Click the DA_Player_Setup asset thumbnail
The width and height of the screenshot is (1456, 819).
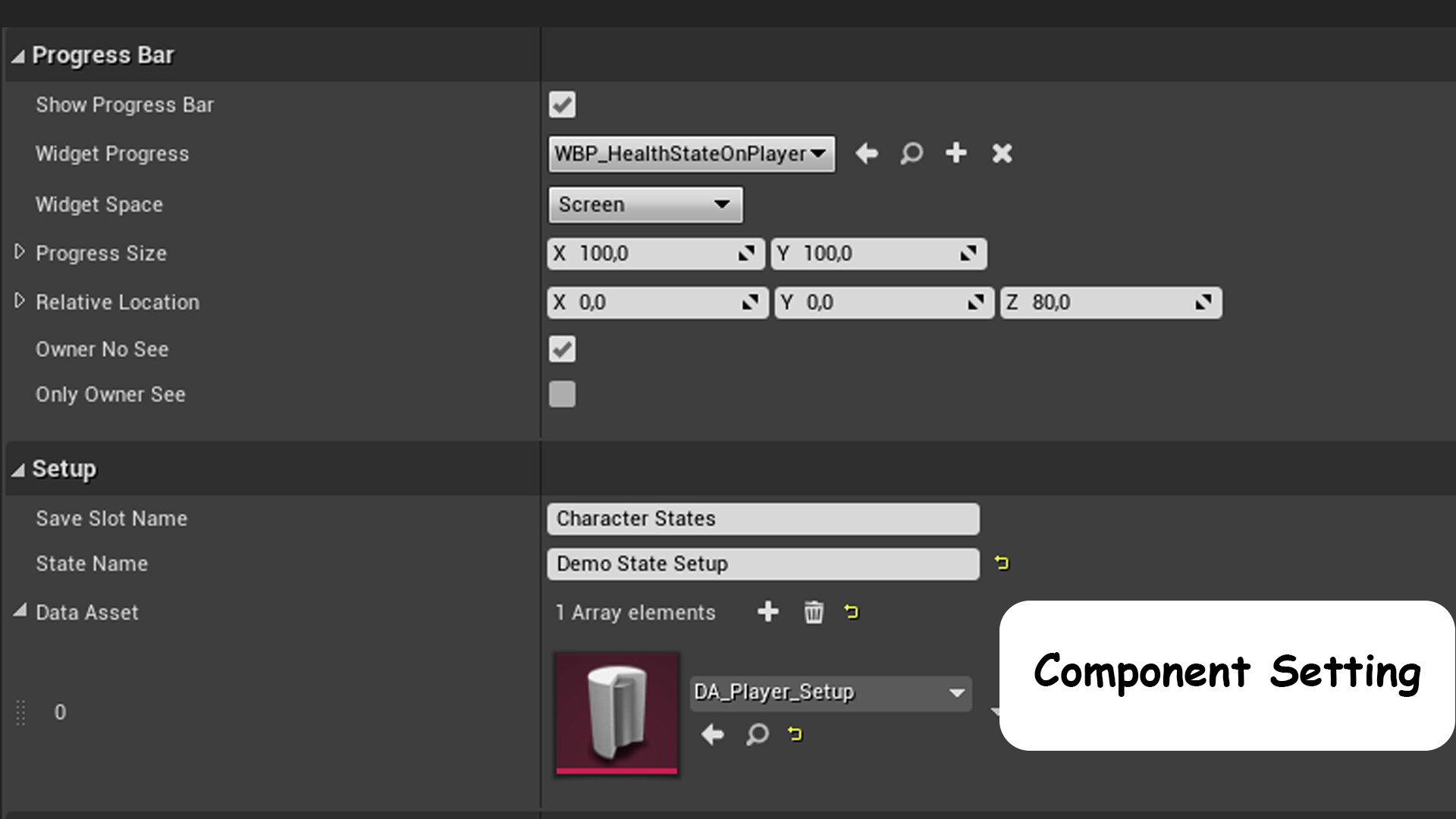tap(616, 711)
